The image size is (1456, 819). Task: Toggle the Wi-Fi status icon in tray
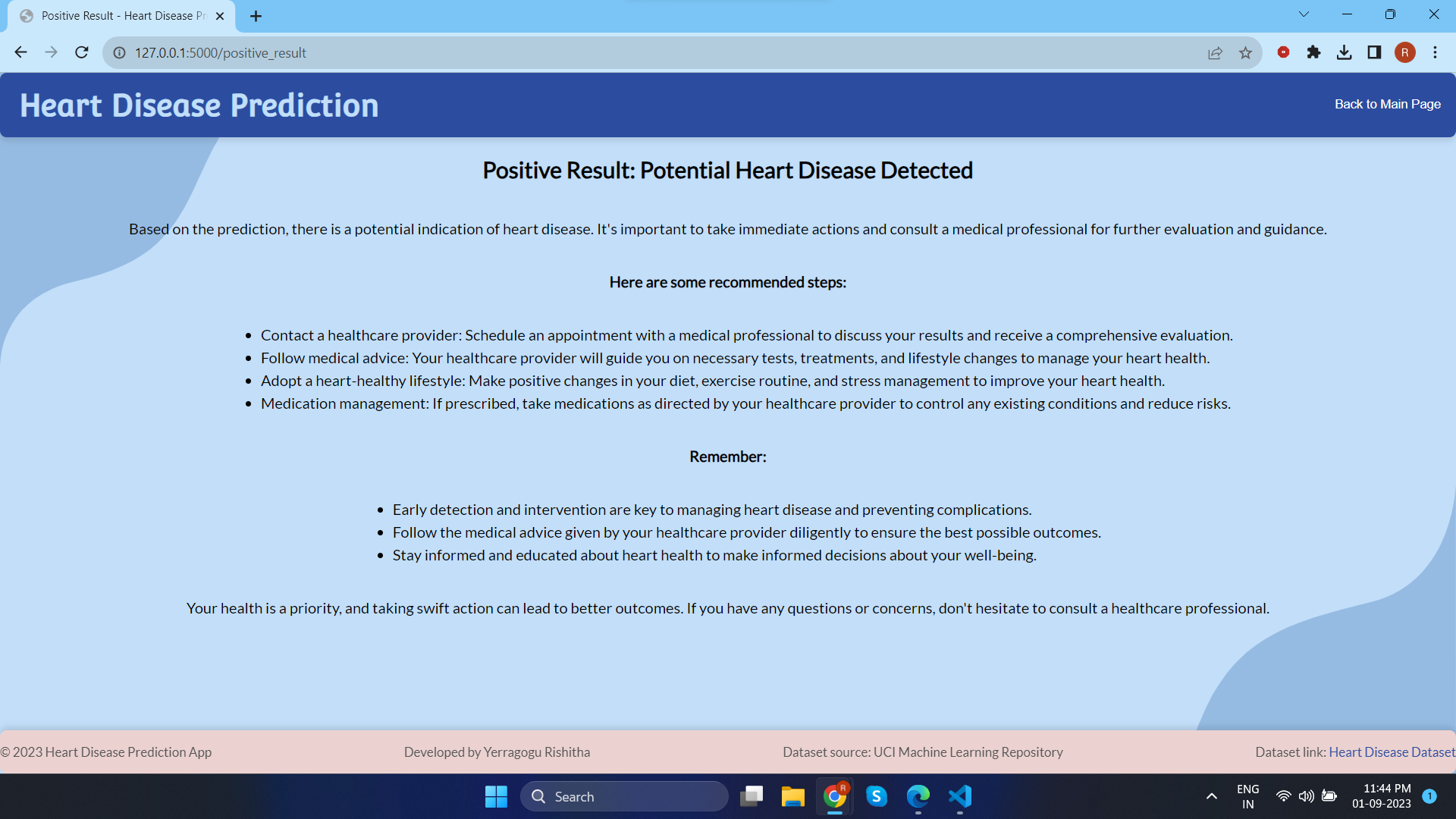coord(1283,795)
